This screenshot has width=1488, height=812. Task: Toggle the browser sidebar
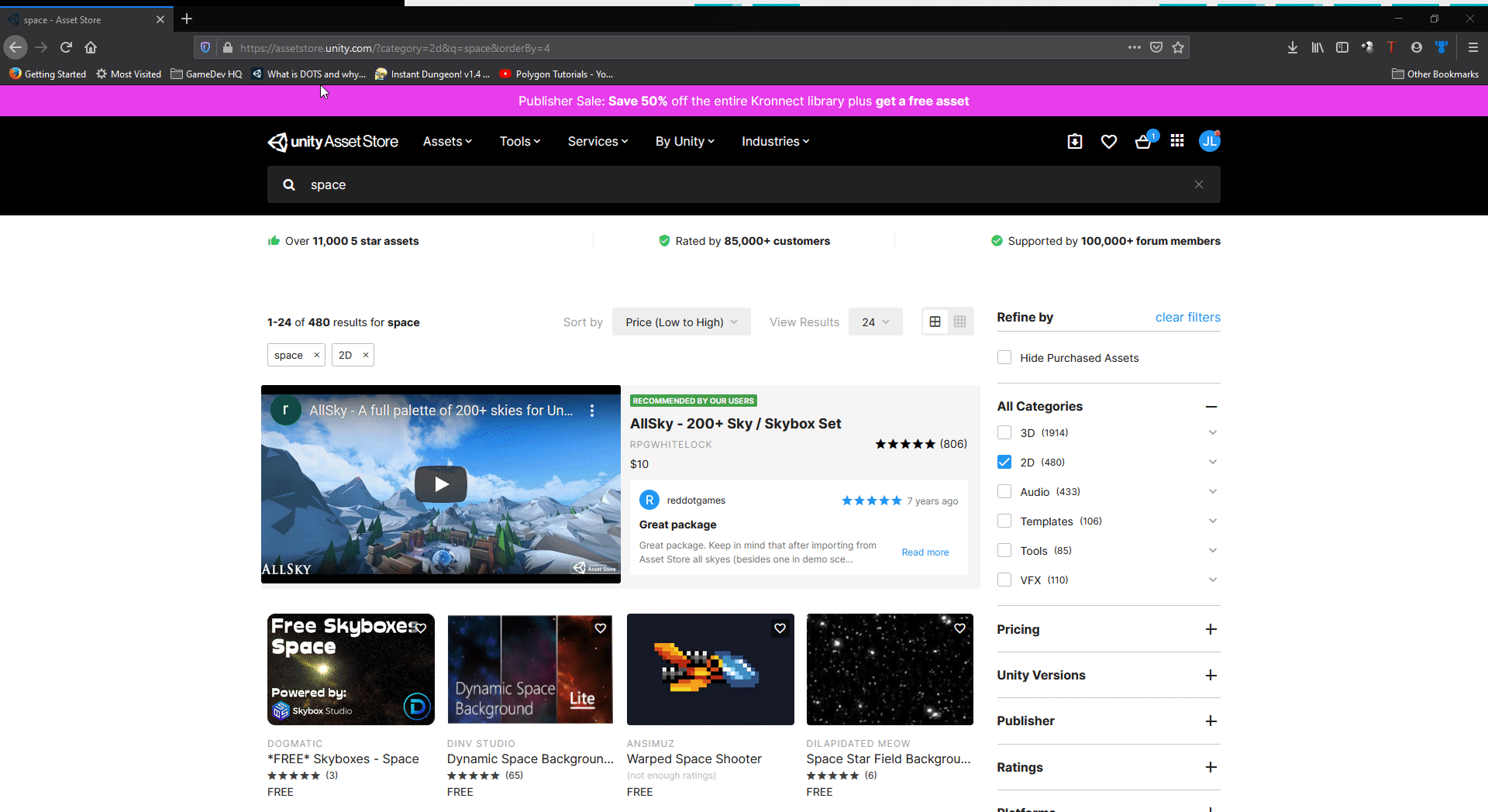pos(1342,47)
